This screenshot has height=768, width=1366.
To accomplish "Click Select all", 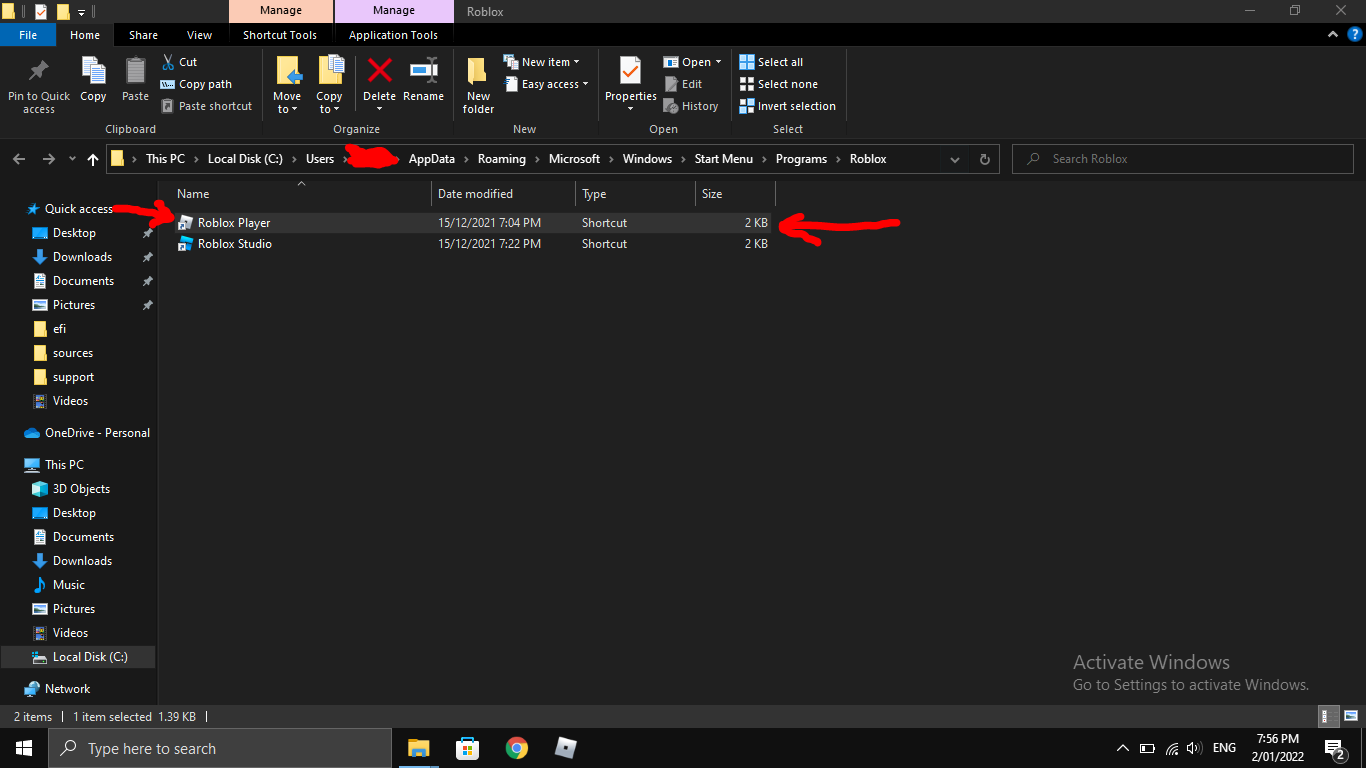I will 771,62.
